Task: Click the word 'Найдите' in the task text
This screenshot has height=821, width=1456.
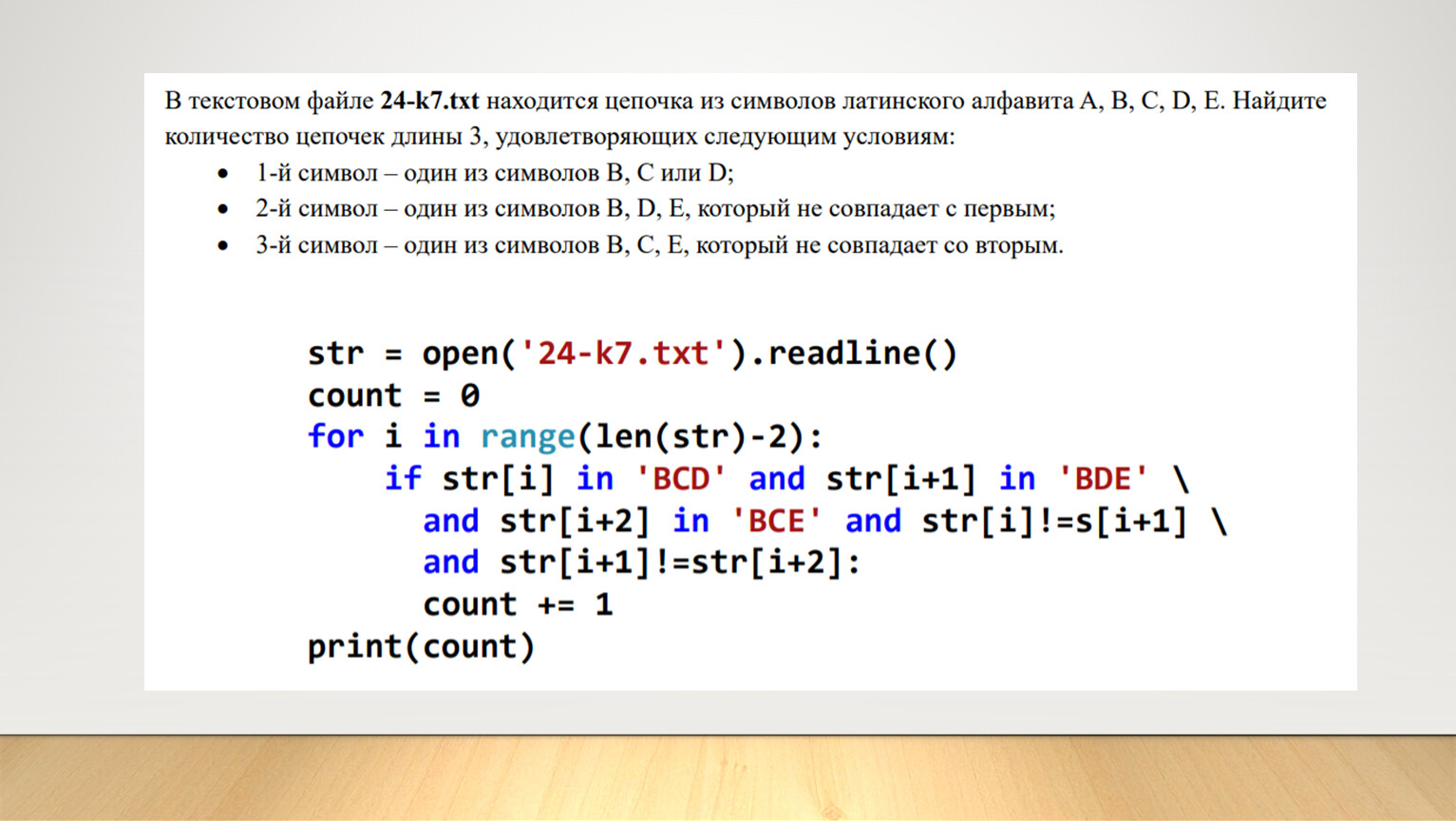Action: [x=1278, y=101]
